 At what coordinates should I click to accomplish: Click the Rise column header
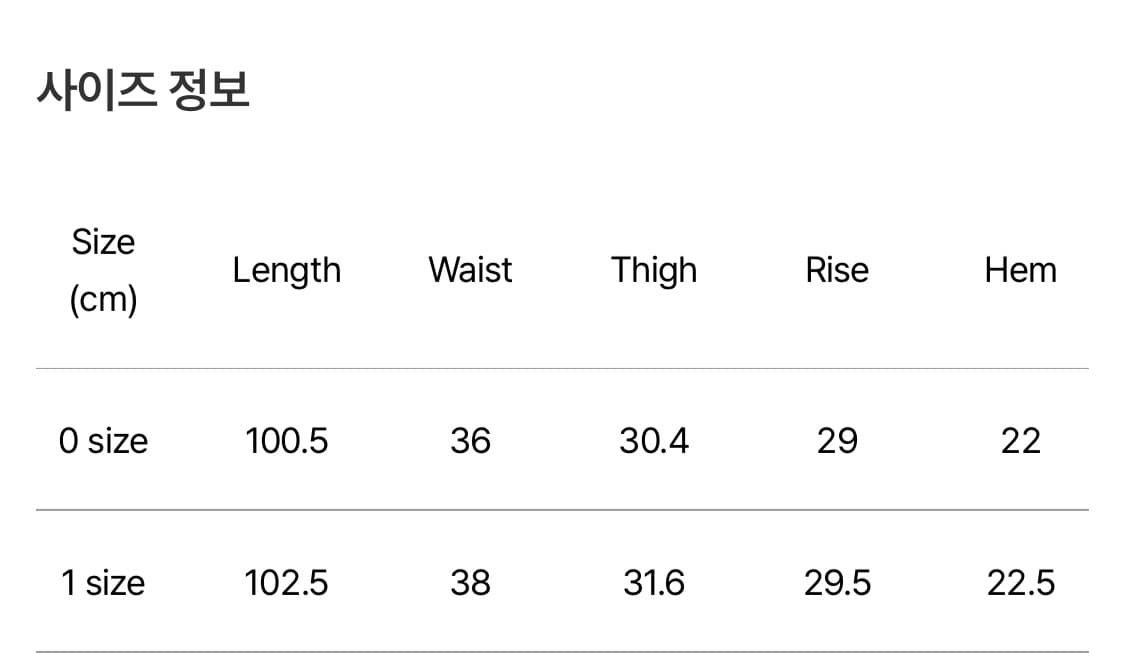pos(837,270)
